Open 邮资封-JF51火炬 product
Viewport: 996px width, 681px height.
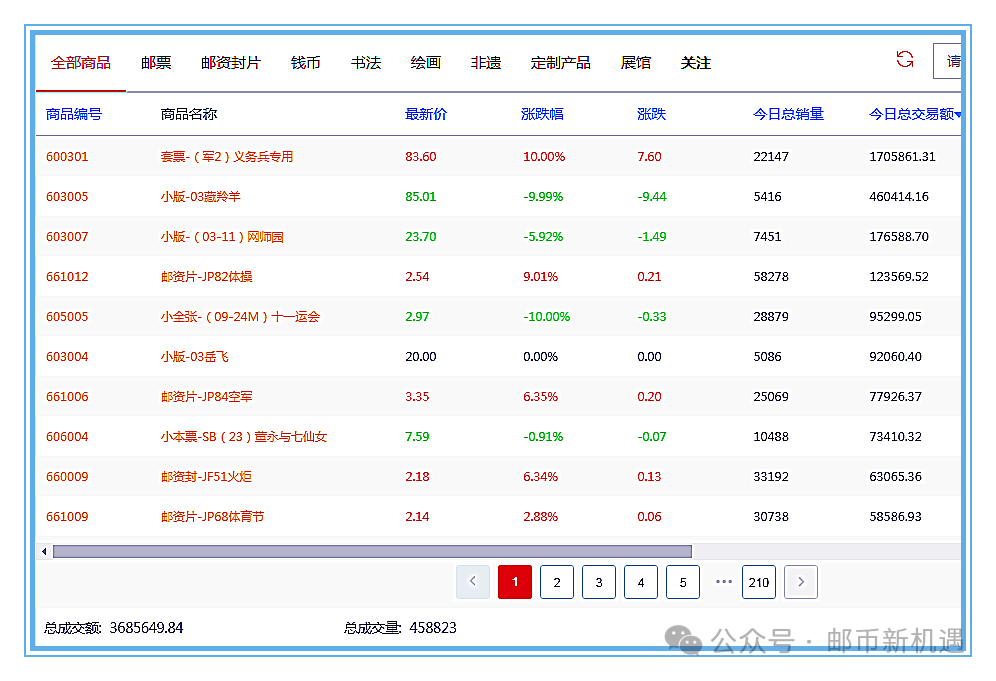[206, 477]
